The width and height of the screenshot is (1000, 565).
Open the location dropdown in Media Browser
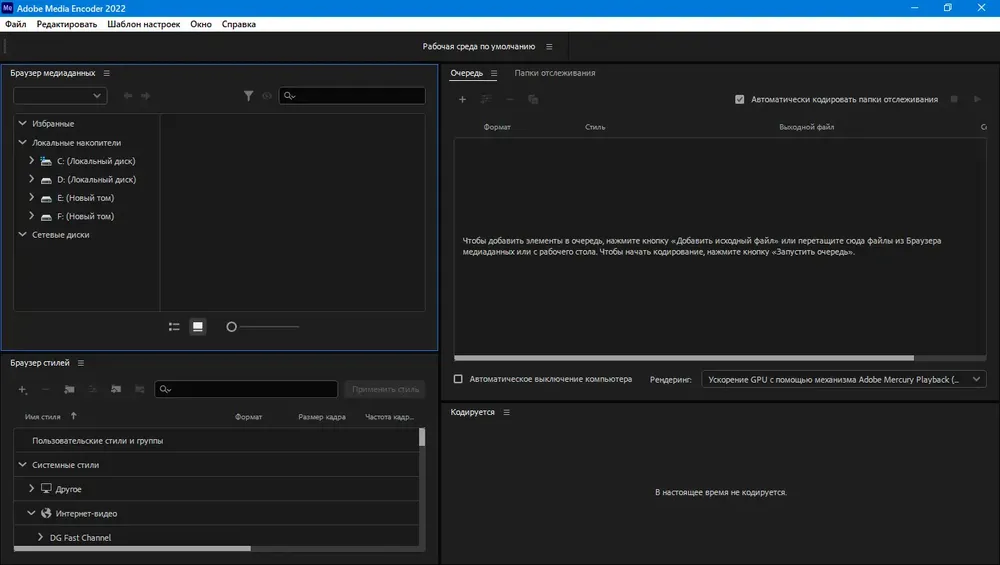pos(60,96)
